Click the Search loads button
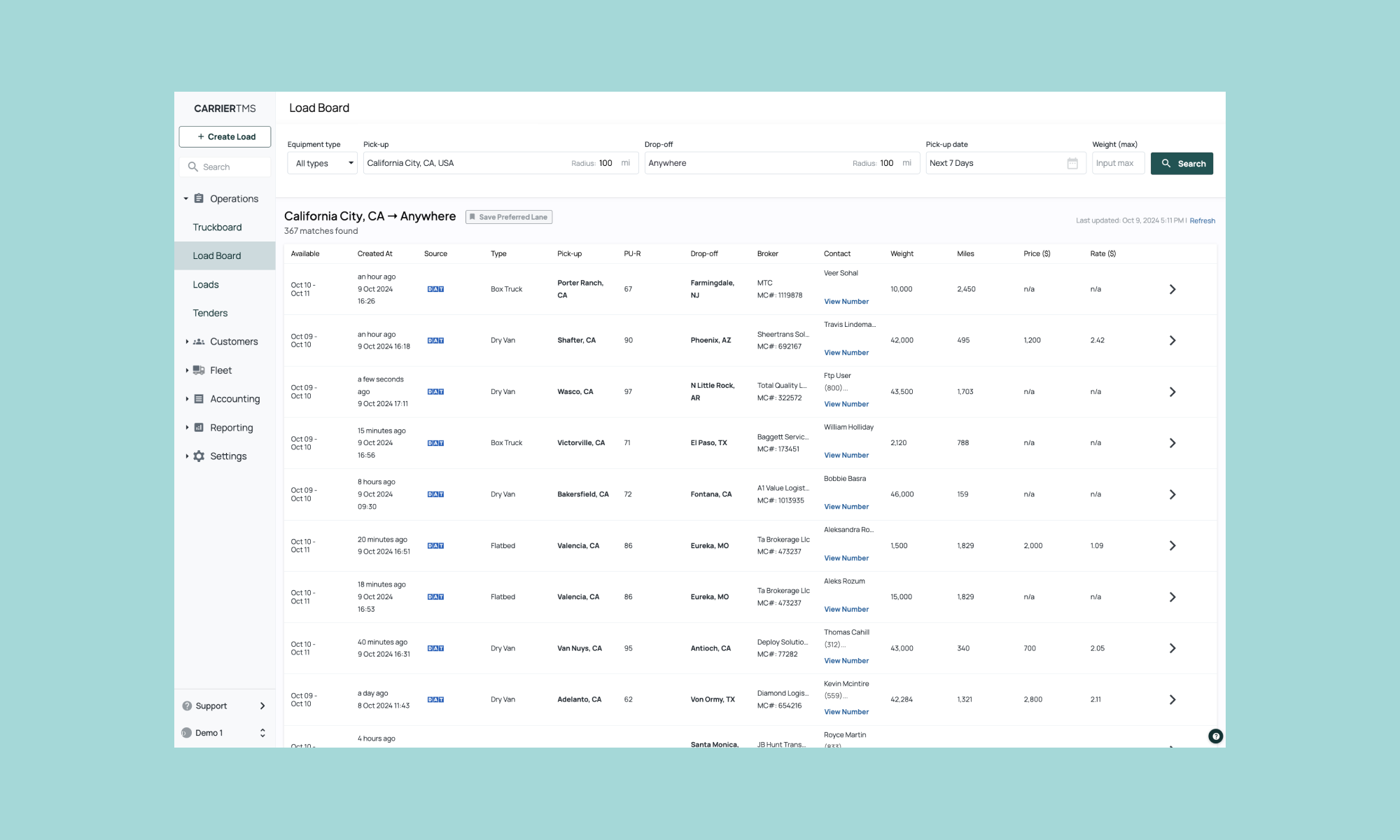 [x=1182, y=163]
